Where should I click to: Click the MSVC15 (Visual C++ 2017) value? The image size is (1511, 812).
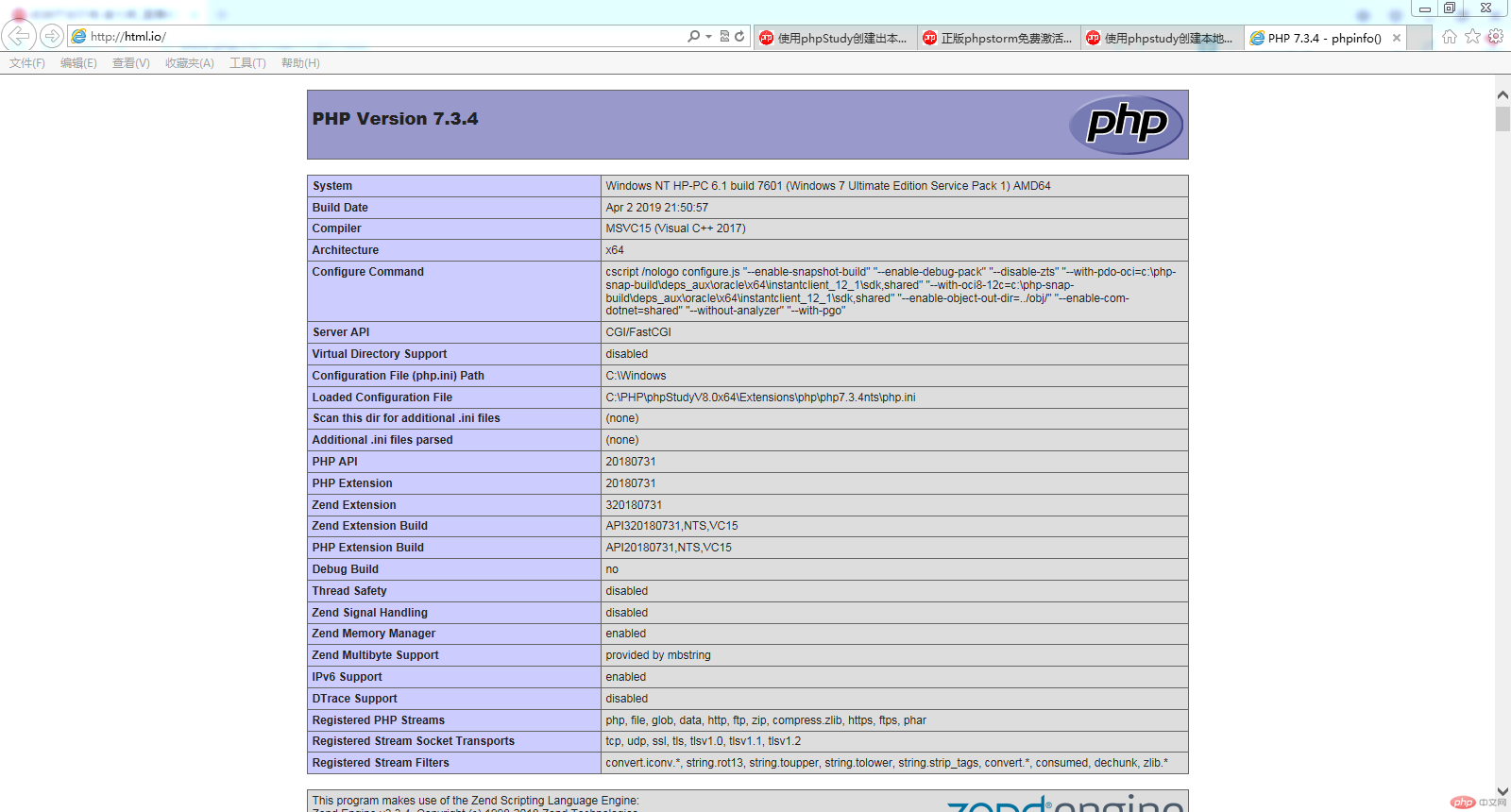[x=675, y=228]
